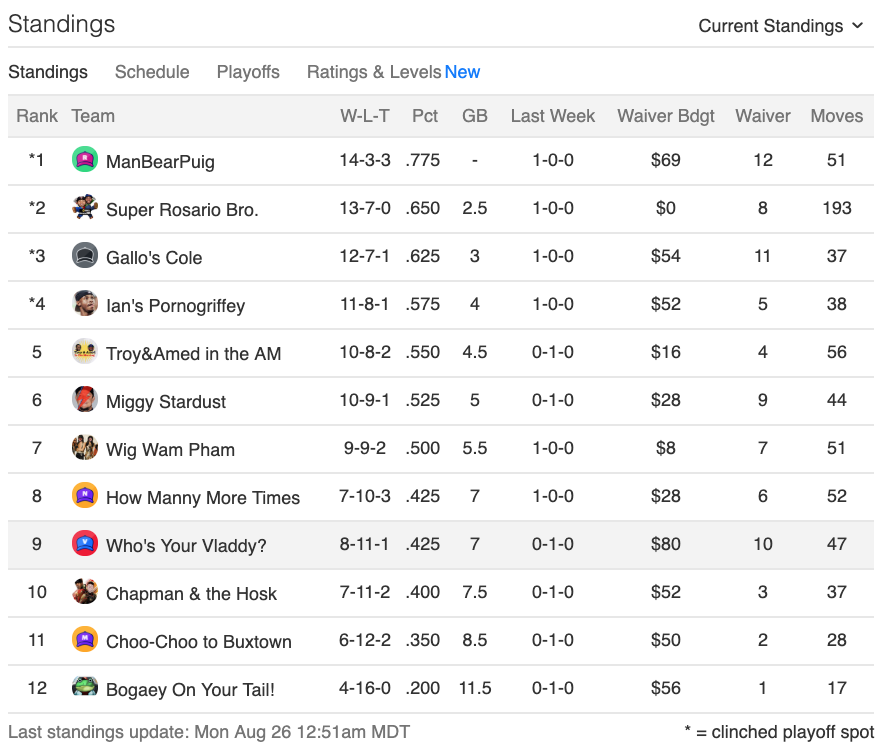Viewport: 884px width, 750px height.
Task: Open the Playoffs tab
Action: (x=248, y=72)
